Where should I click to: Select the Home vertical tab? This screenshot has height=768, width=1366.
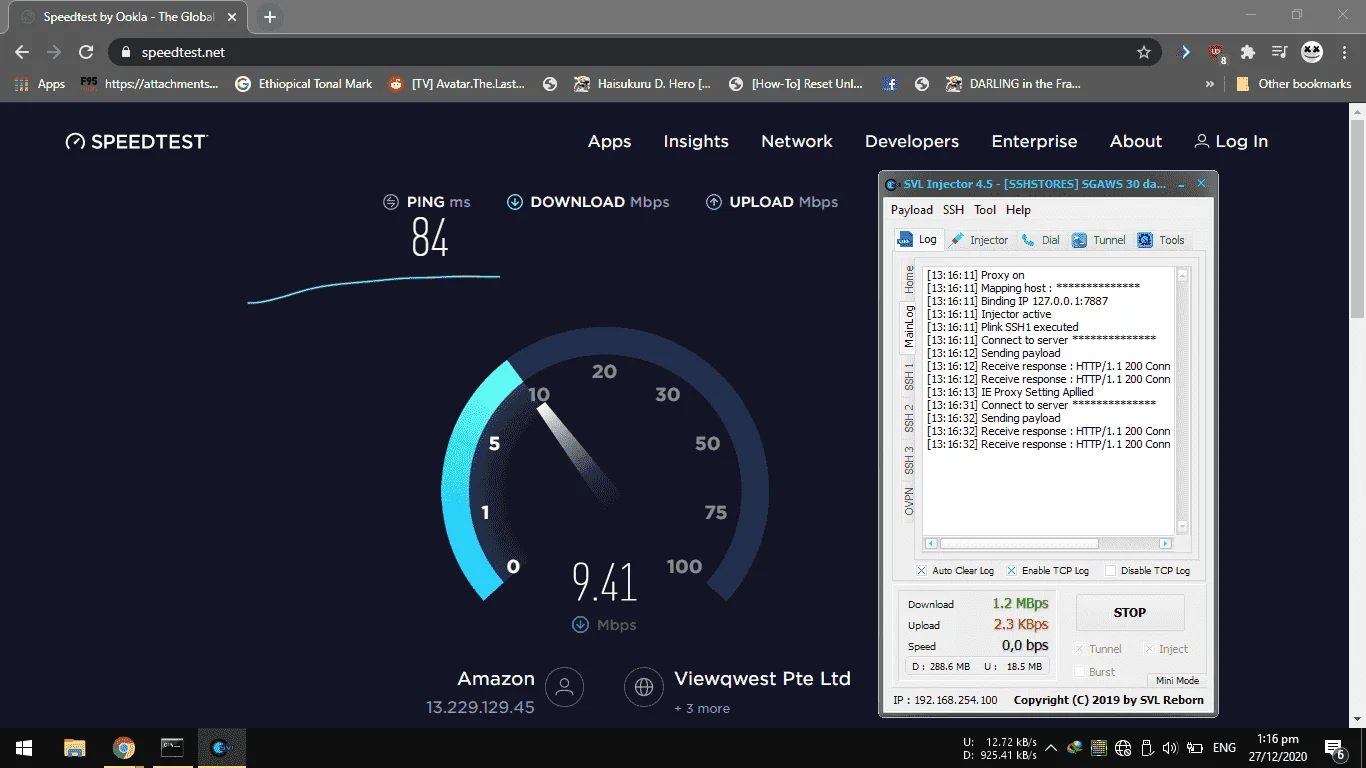coord(909,279)
